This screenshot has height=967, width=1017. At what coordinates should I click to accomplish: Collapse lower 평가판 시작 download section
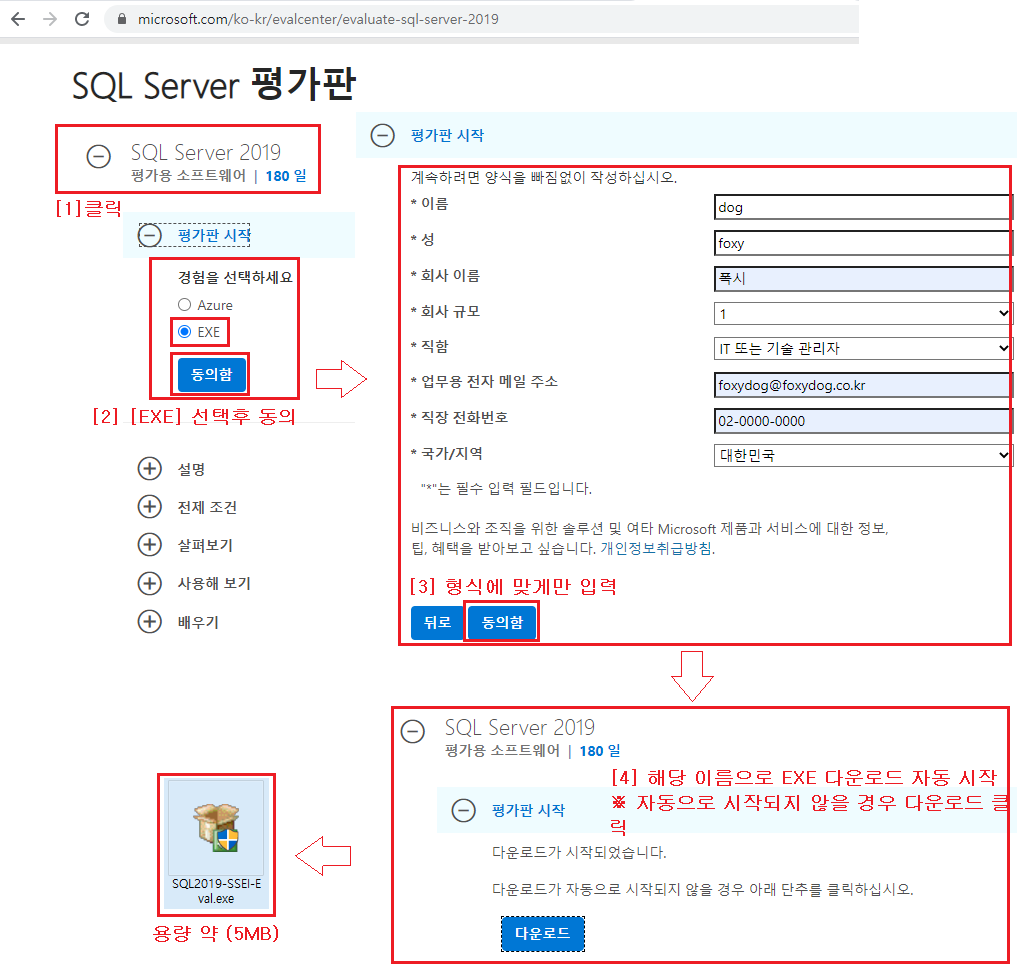463,810
